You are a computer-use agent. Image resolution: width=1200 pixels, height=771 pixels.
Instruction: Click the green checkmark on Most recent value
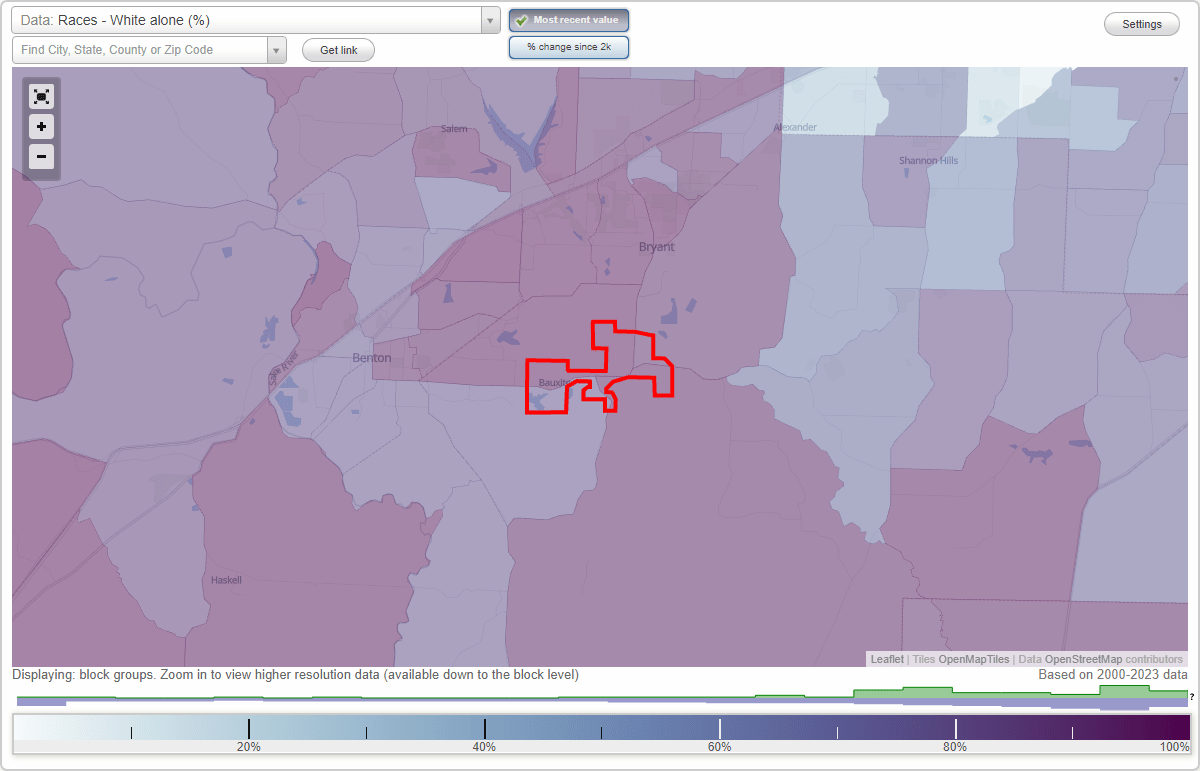coord(521,19)
